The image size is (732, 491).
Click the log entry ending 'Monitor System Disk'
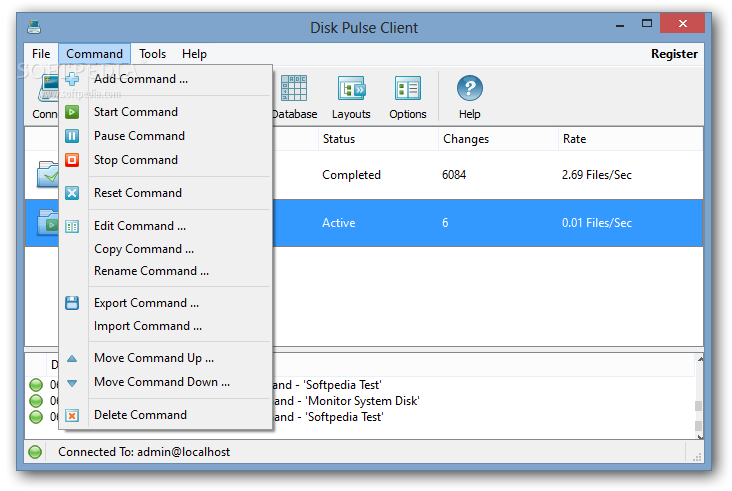(x=345, y=401)
